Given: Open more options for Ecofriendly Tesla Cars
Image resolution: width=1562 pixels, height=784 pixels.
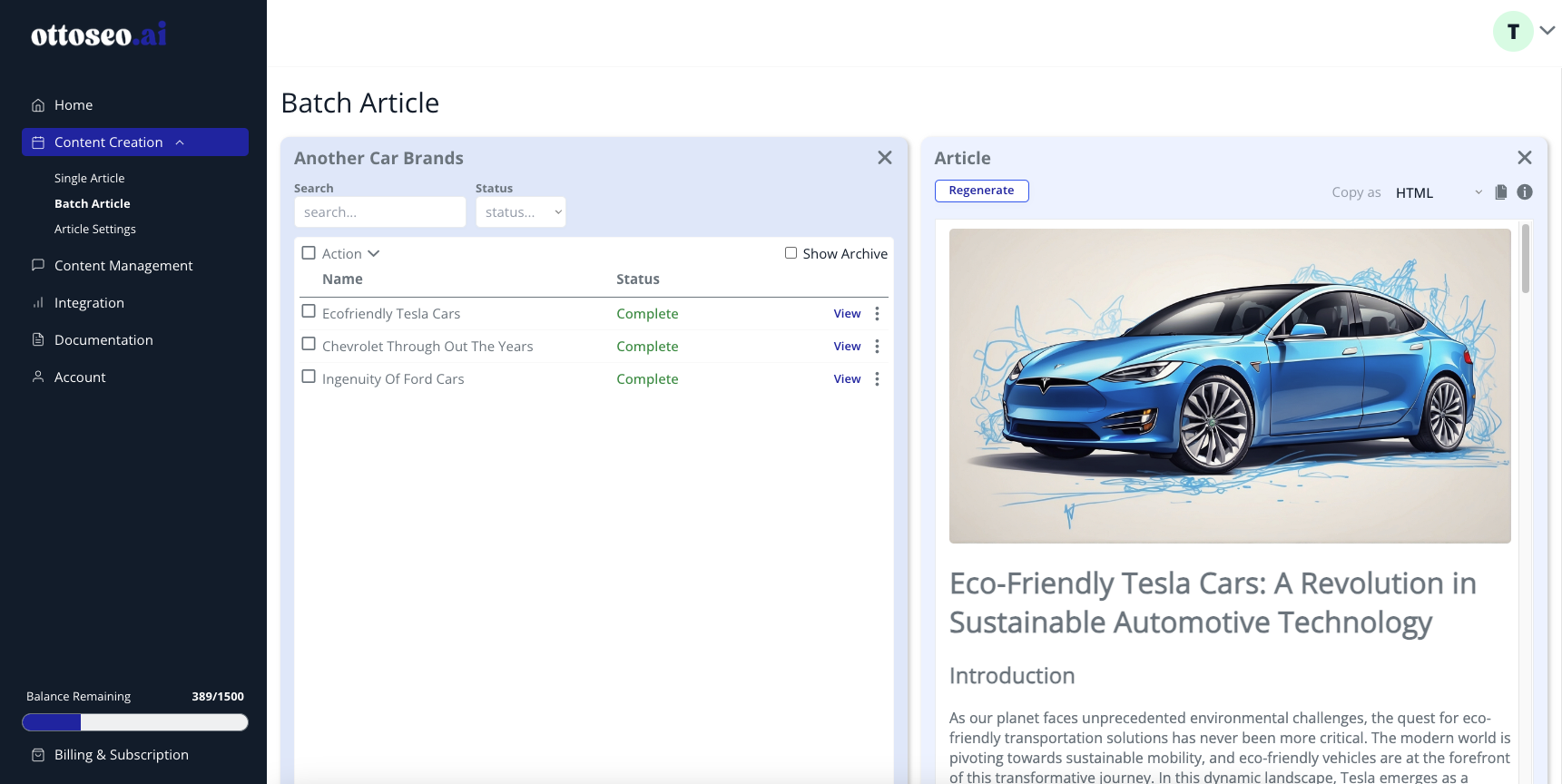Looking at the screenshot, I should [x=877, y=314].
